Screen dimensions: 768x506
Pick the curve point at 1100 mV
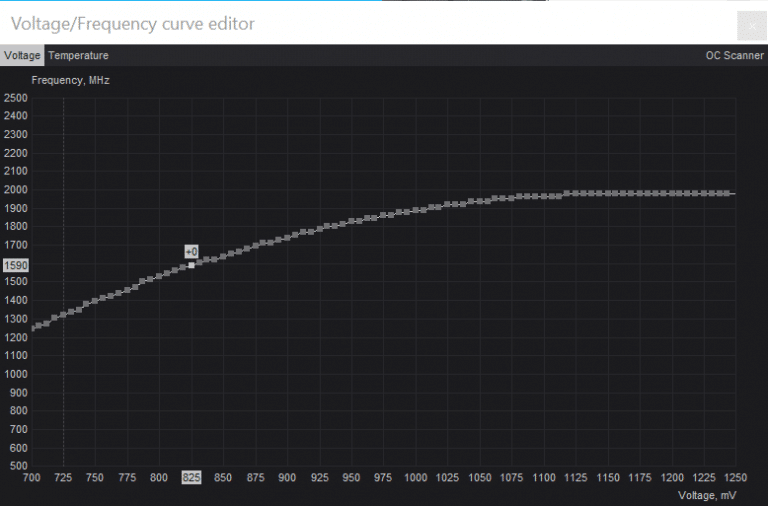(543, 197)
